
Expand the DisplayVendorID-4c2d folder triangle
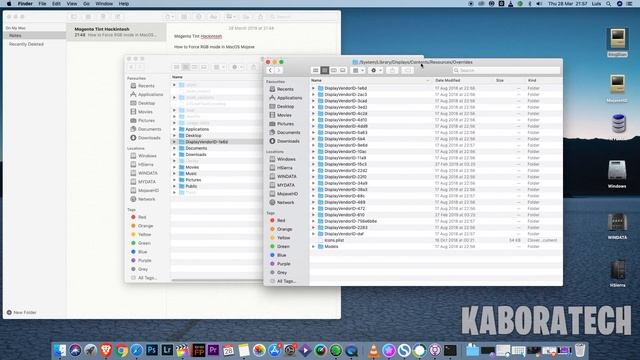point(313,113)
